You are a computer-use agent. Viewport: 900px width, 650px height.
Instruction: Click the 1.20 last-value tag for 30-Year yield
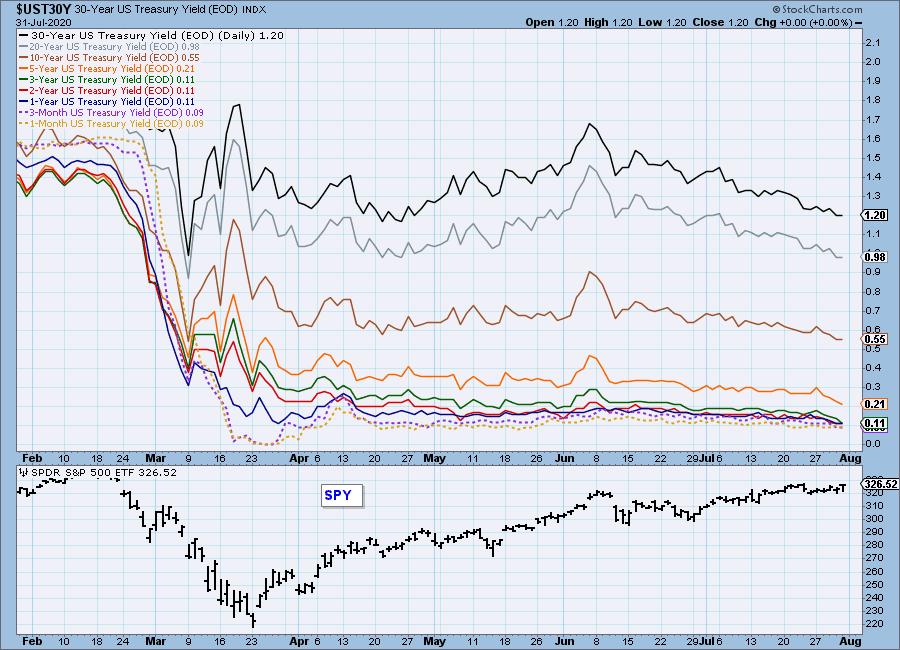pos(875,215)
